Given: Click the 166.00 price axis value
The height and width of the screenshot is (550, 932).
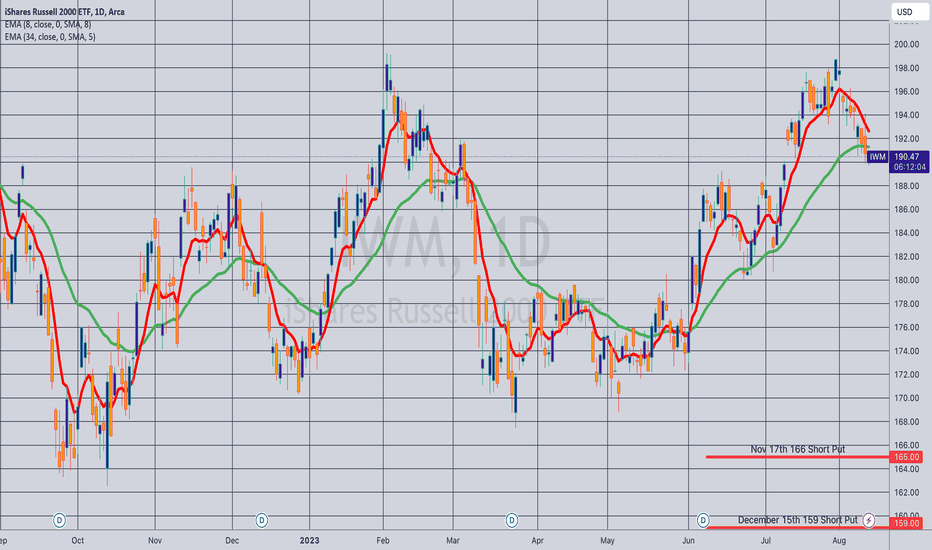Looking at the screenshot, I should (906, 445).
